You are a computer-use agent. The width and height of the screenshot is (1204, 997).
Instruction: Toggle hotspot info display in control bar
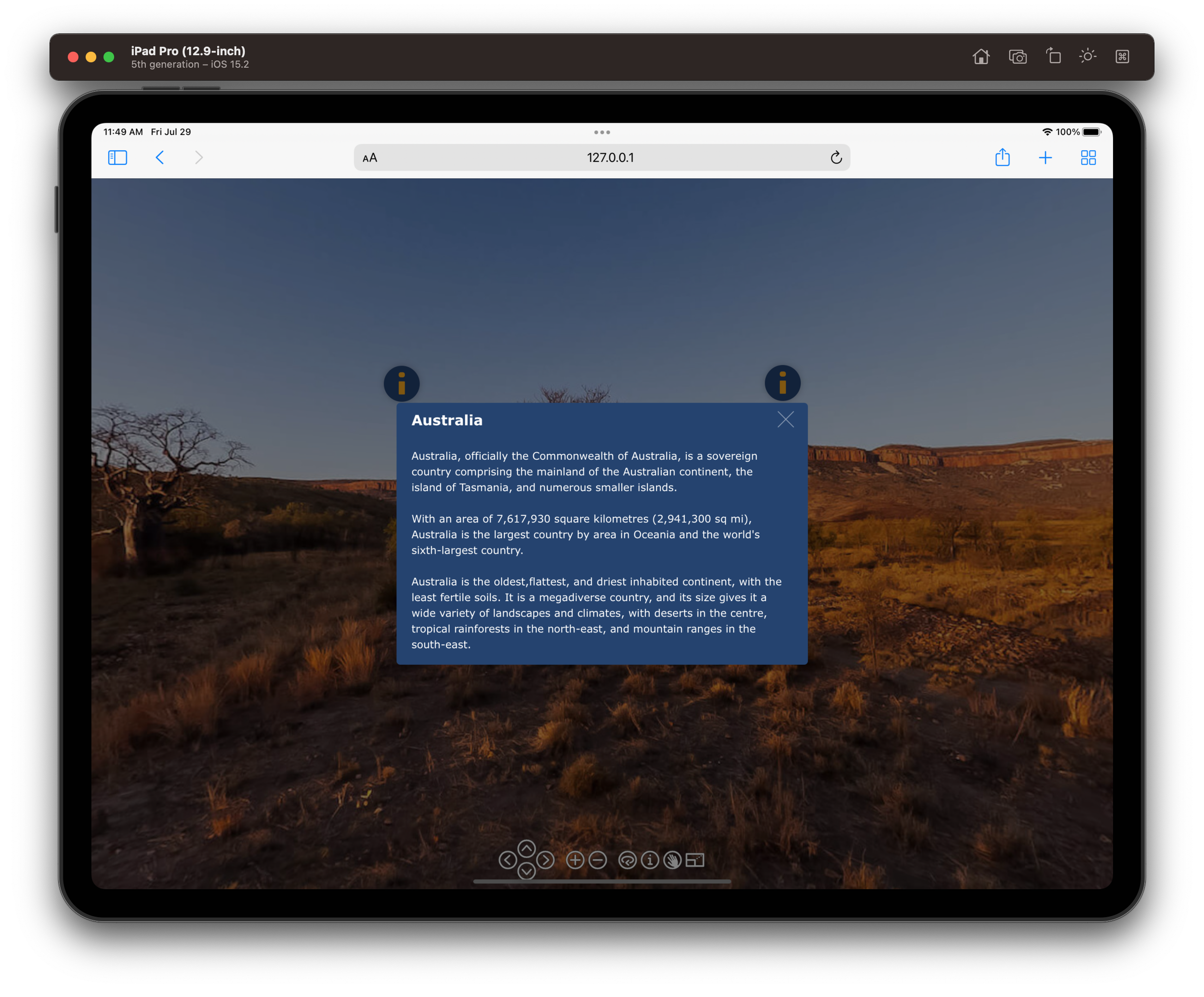(650, 860)
